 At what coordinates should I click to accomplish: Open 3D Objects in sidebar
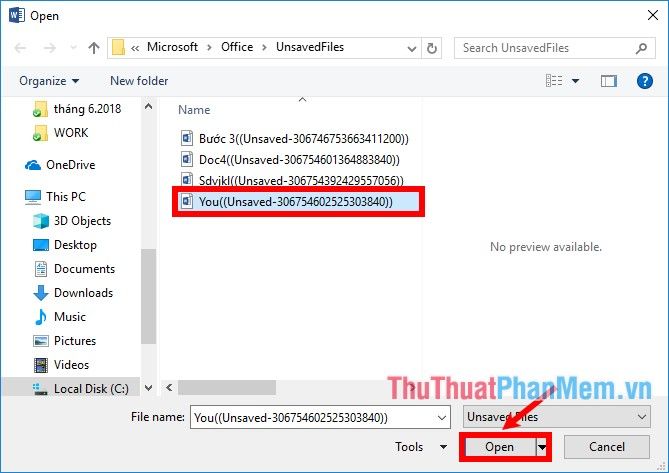72,221
